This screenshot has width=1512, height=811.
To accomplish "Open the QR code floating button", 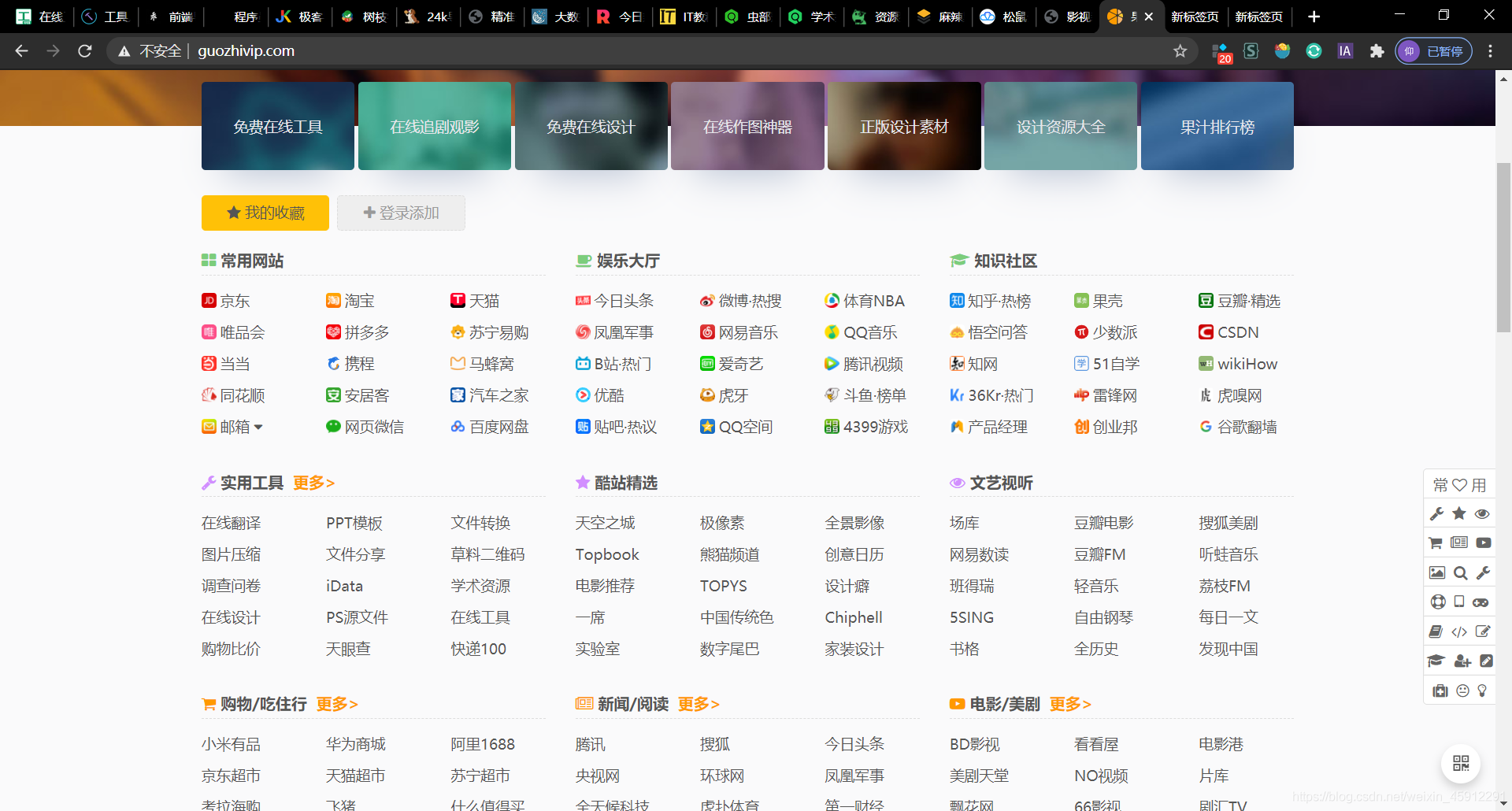I will (x=1461, y=763).
